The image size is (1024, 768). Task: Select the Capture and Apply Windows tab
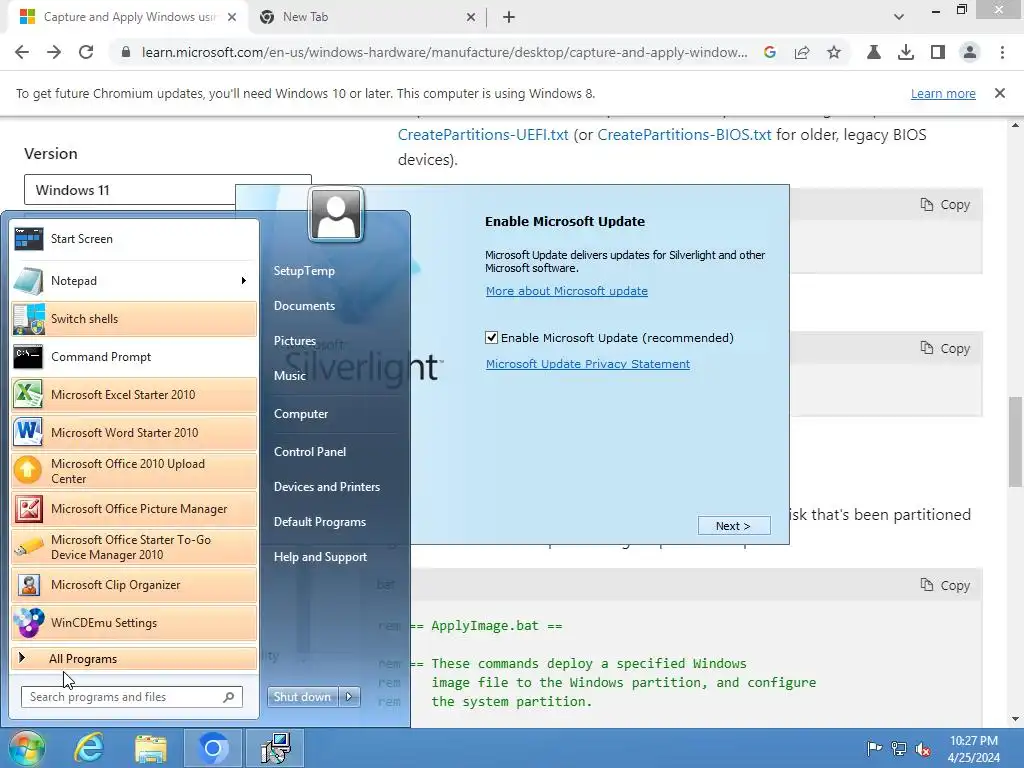click(129, 17)
